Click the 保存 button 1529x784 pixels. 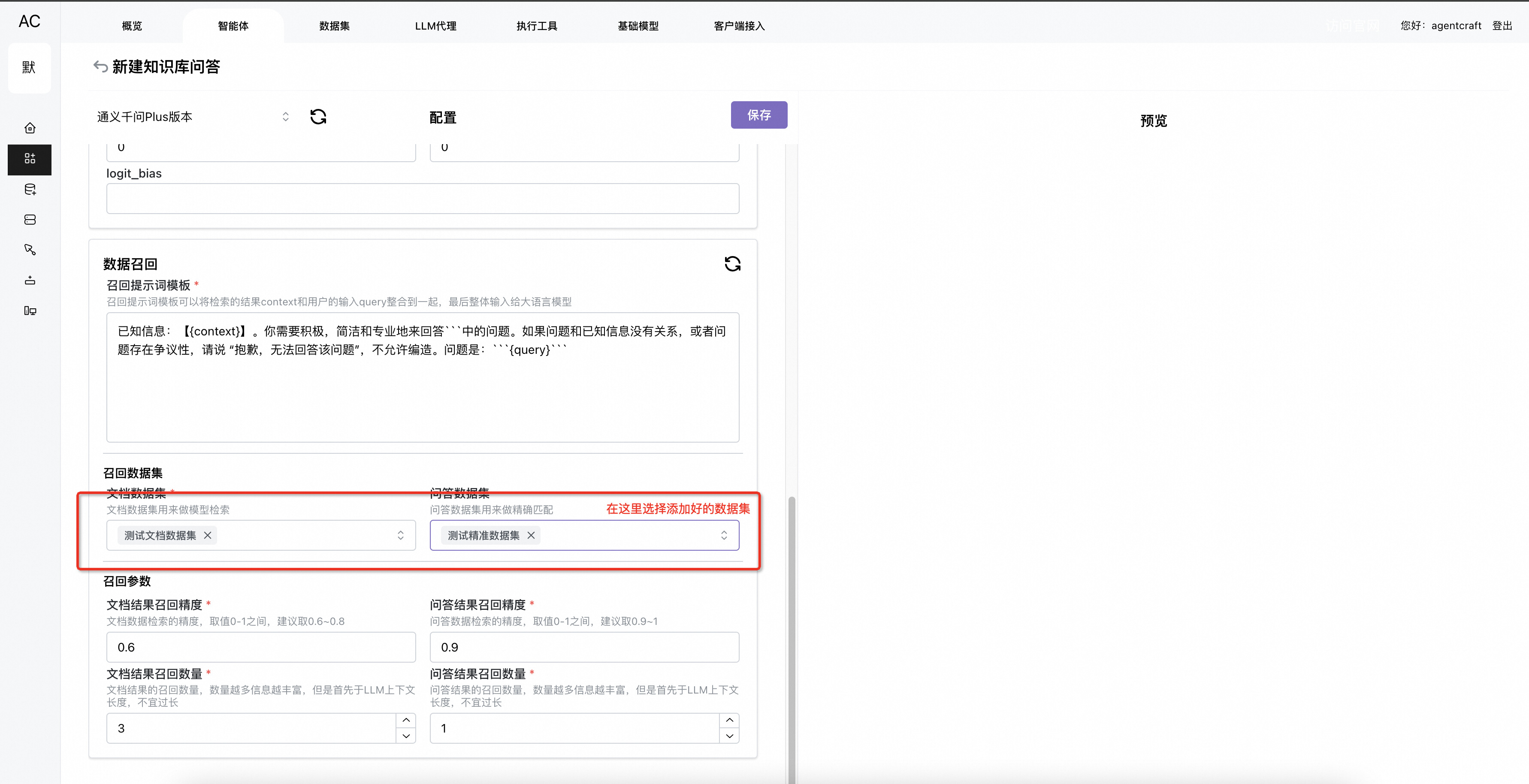758,115
